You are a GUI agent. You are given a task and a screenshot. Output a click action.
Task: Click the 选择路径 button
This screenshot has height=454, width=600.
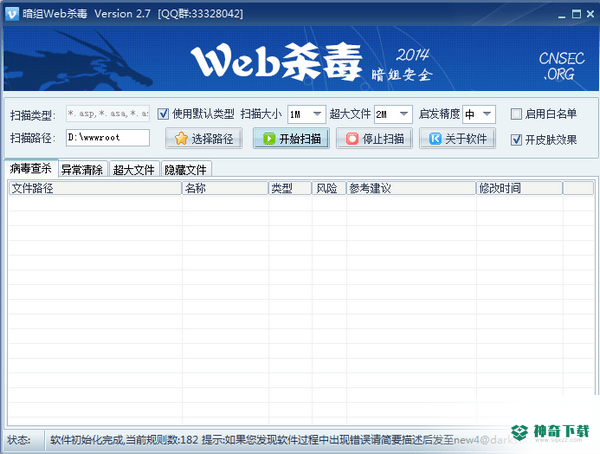pyautogui.click(x=204, y=138)
